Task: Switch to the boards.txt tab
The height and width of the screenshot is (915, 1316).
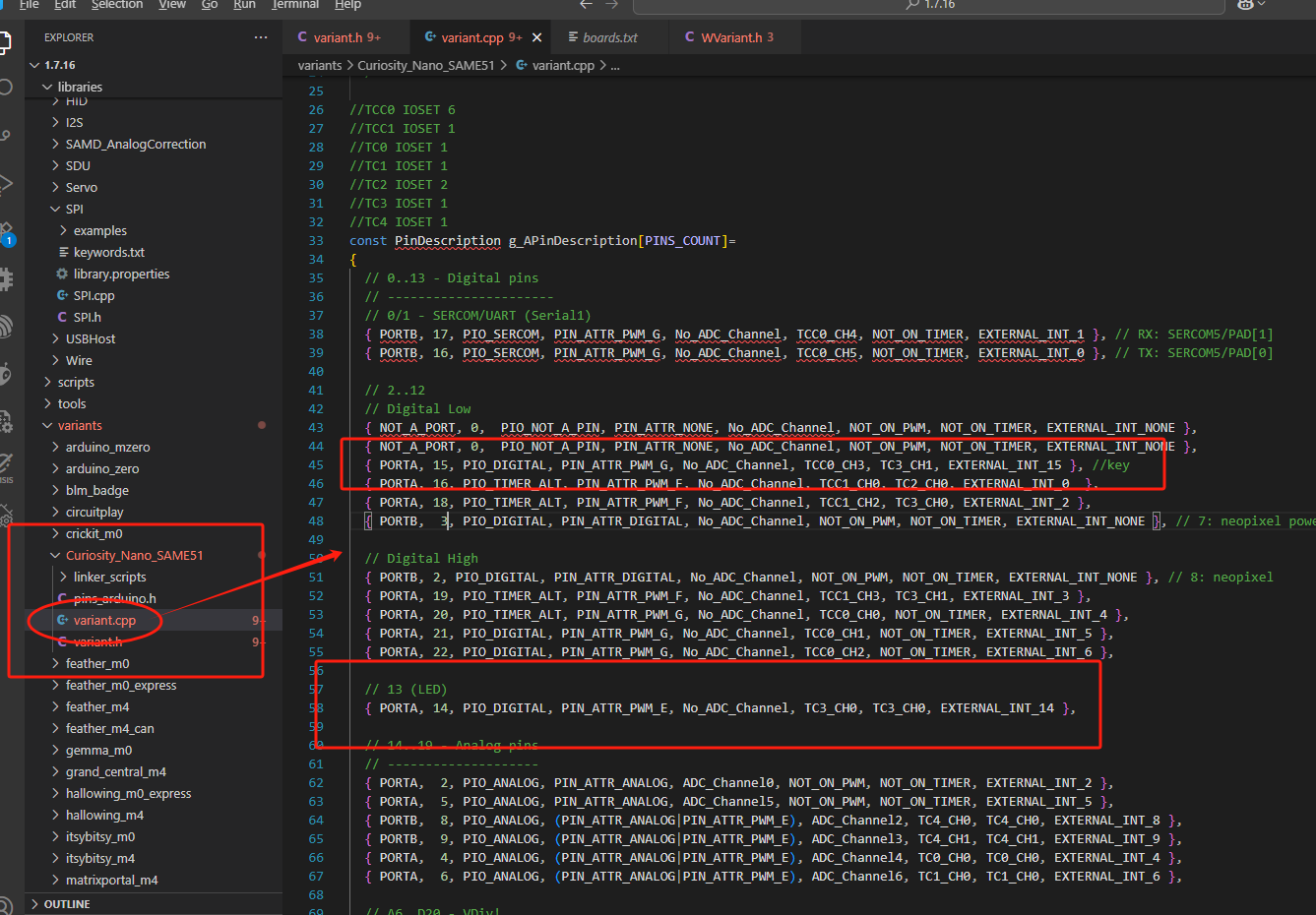Action: [610, 37]
